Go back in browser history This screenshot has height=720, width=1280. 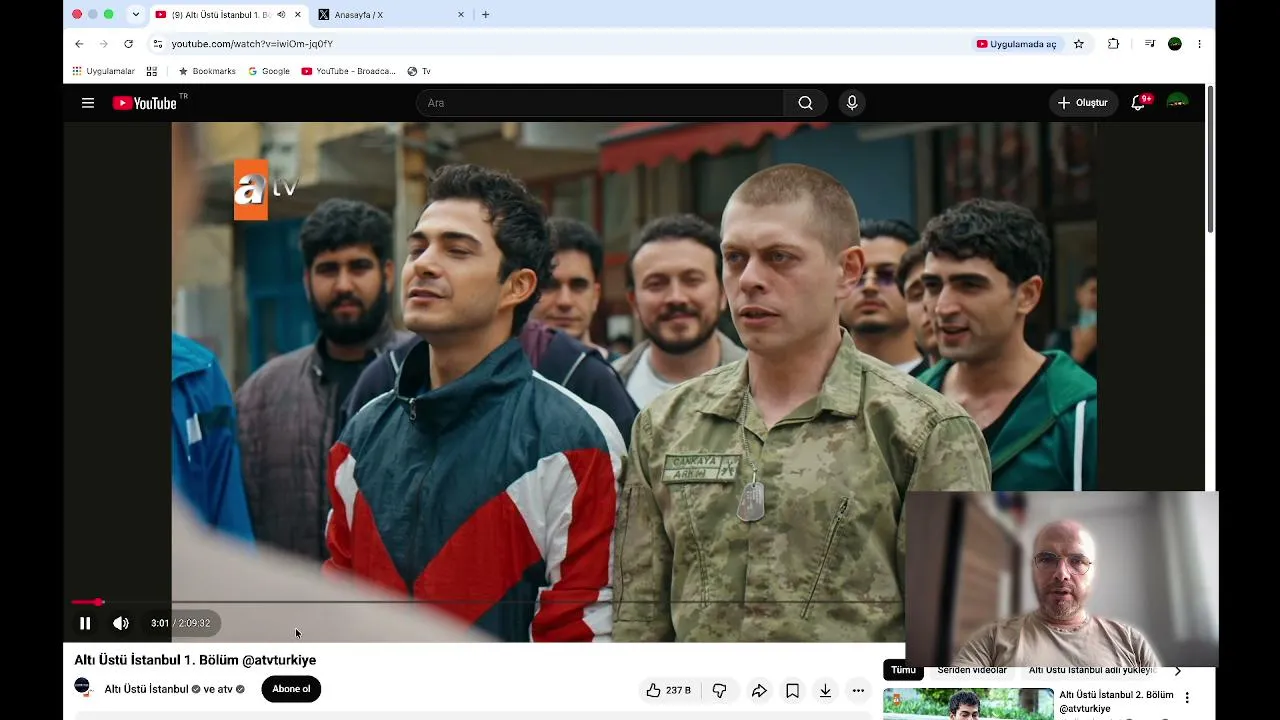pyautogui.click(x=79, y=44)
